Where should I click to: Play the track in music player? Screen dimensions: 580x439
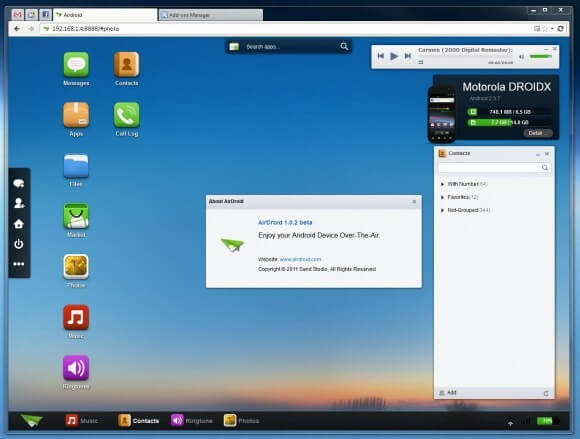point(394,56)
